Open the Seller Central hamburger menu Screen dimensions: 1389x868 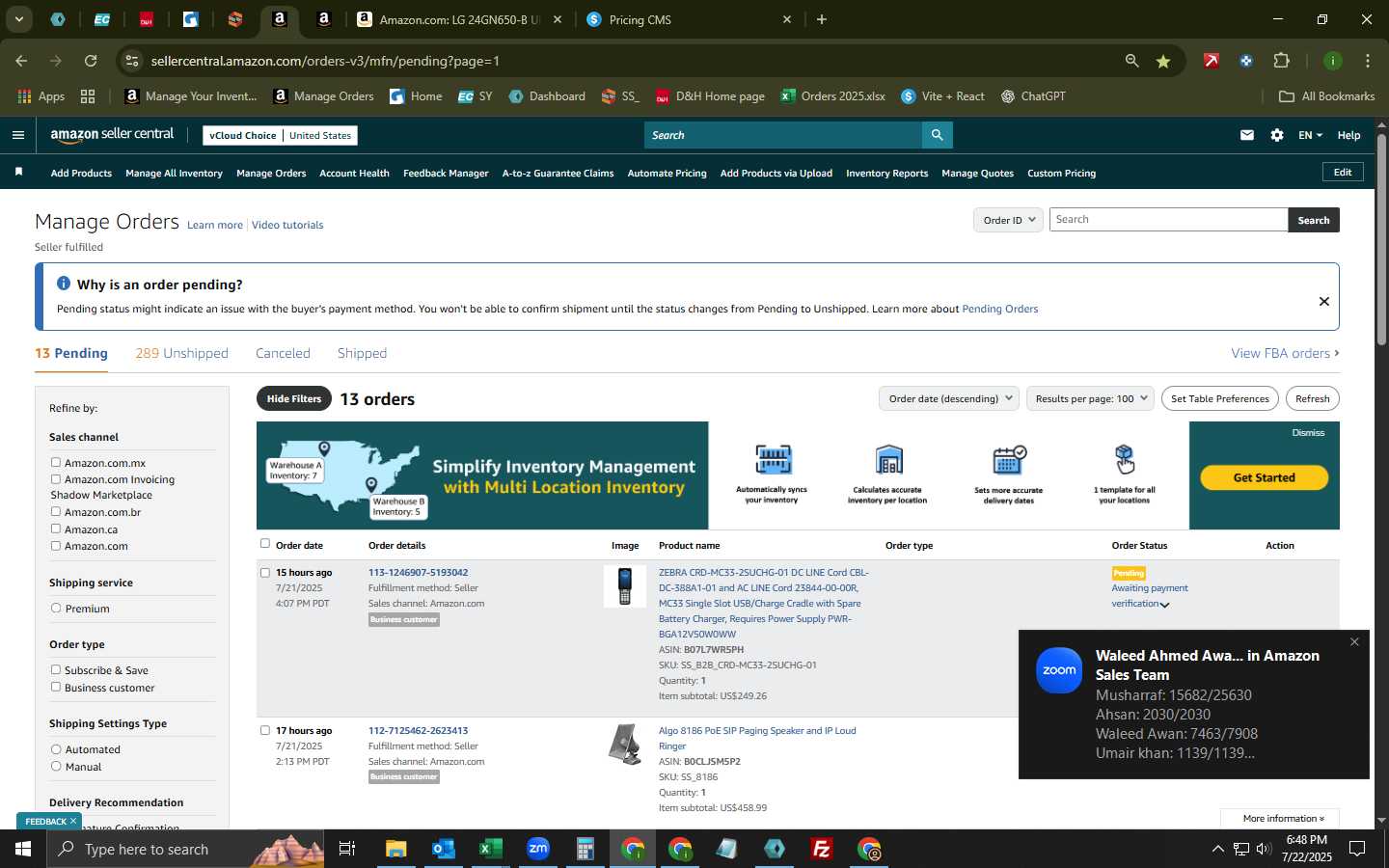[17, 135]
